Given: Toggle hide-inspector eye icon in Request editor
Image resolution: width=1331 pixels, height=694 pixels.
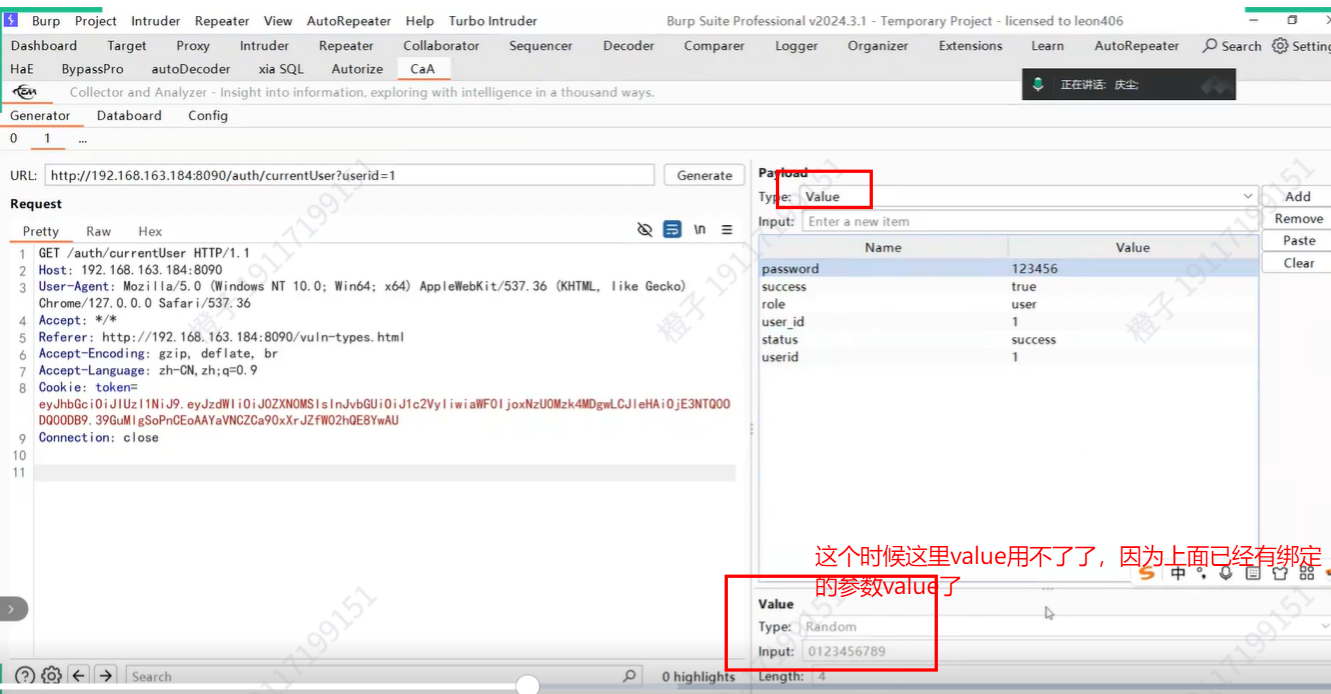Looking at the screenshot, I should coord(645,230).
